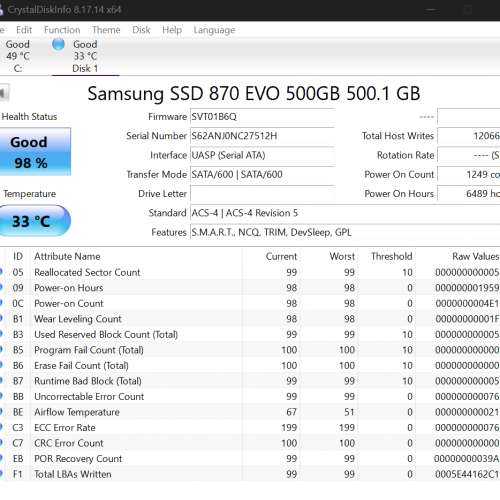Click the 33 °C temperature button
This screenshot has height=500, width=500.
[35, 221]
